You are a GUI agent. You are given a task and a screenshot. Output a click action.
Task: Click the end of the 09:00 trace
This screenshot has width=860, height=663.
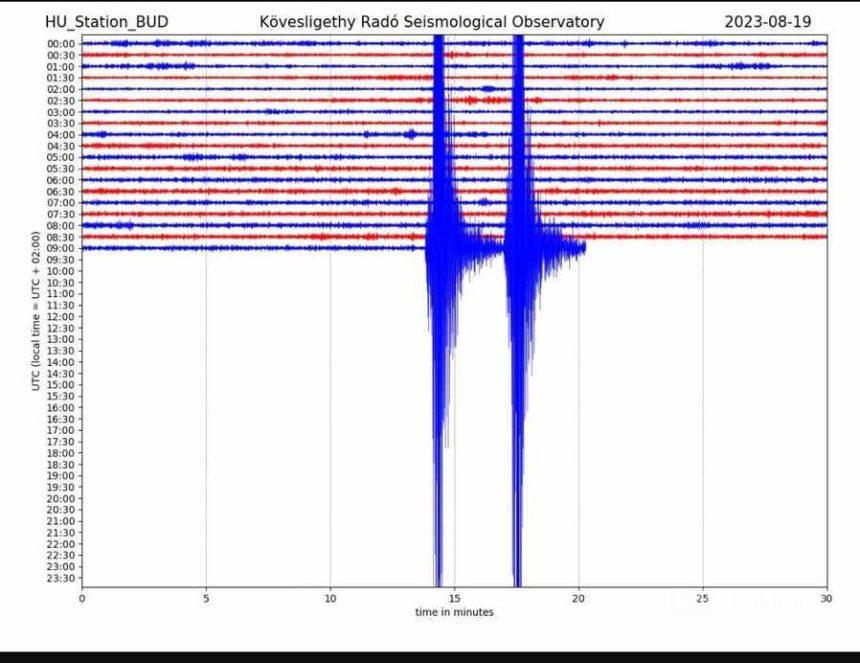pyautogui.click(x=585, y=248)
